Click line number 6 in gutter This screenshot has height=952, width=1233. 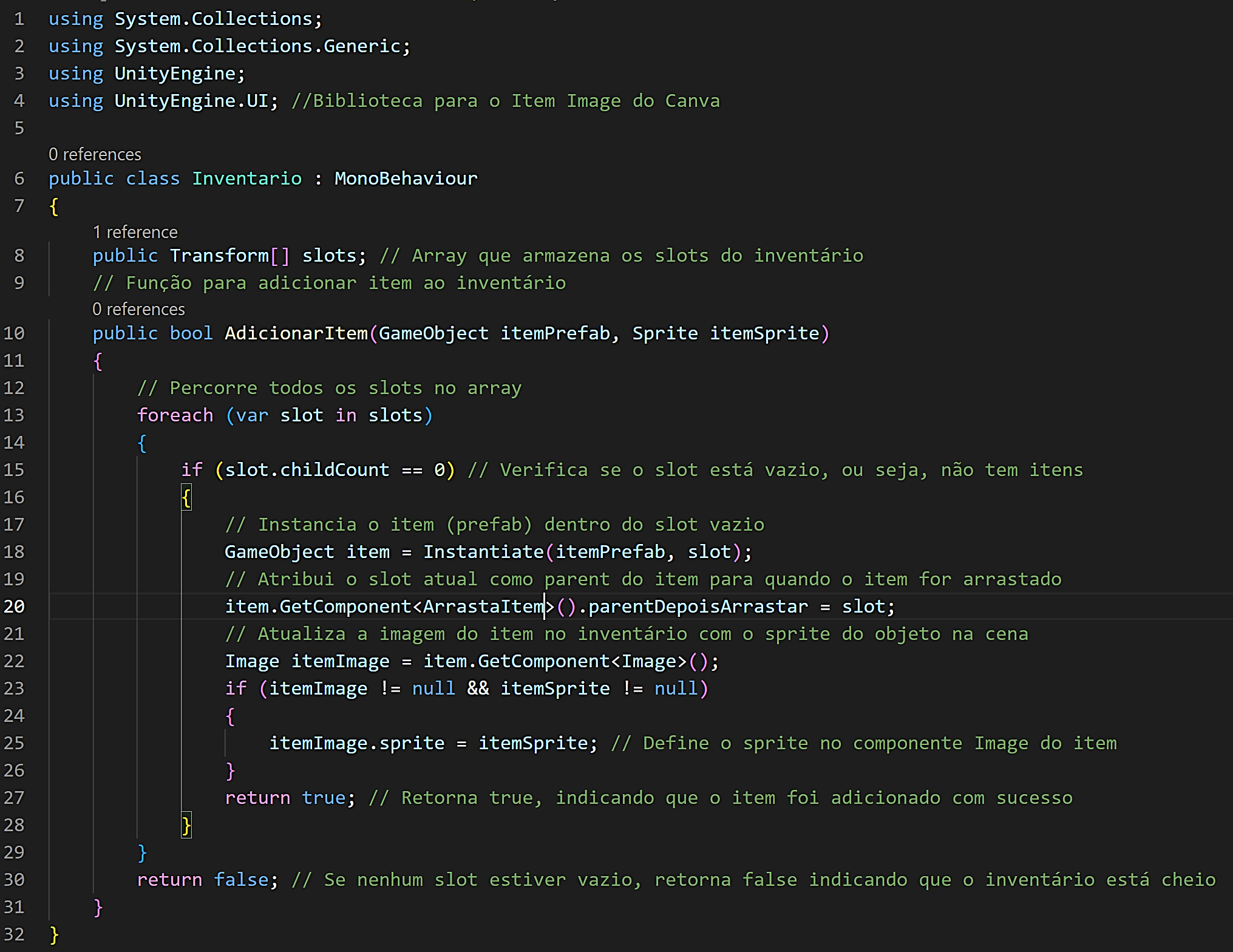coord(19,178)
